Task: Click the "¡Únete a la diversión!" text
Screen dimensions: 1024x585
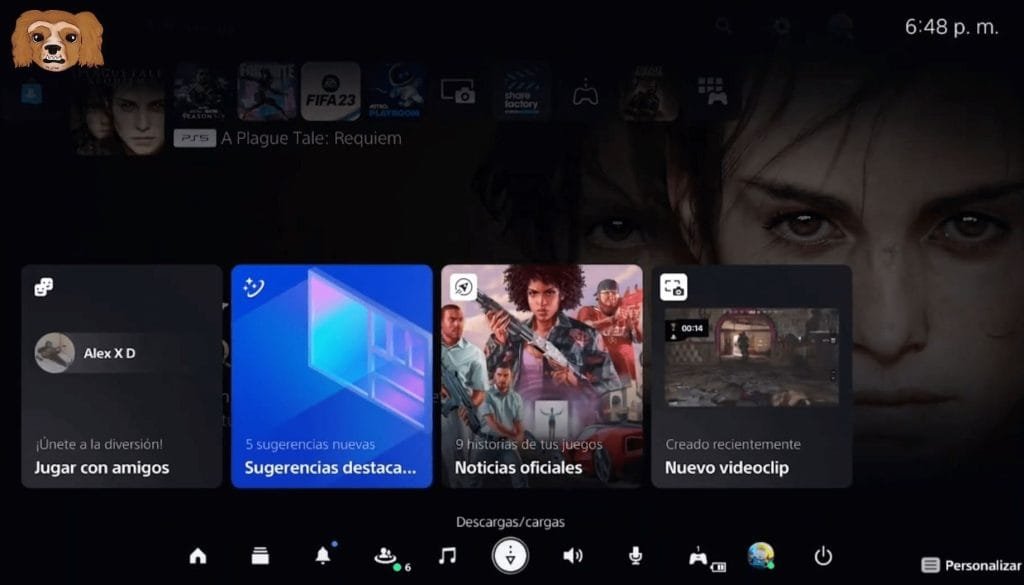Action: 99,445
